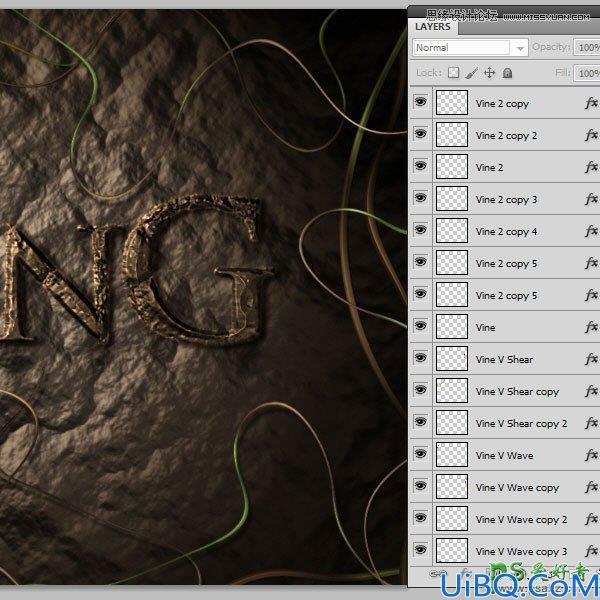
Task: Click the Vine layer thumbnail
Action: (x=452, y=327)
